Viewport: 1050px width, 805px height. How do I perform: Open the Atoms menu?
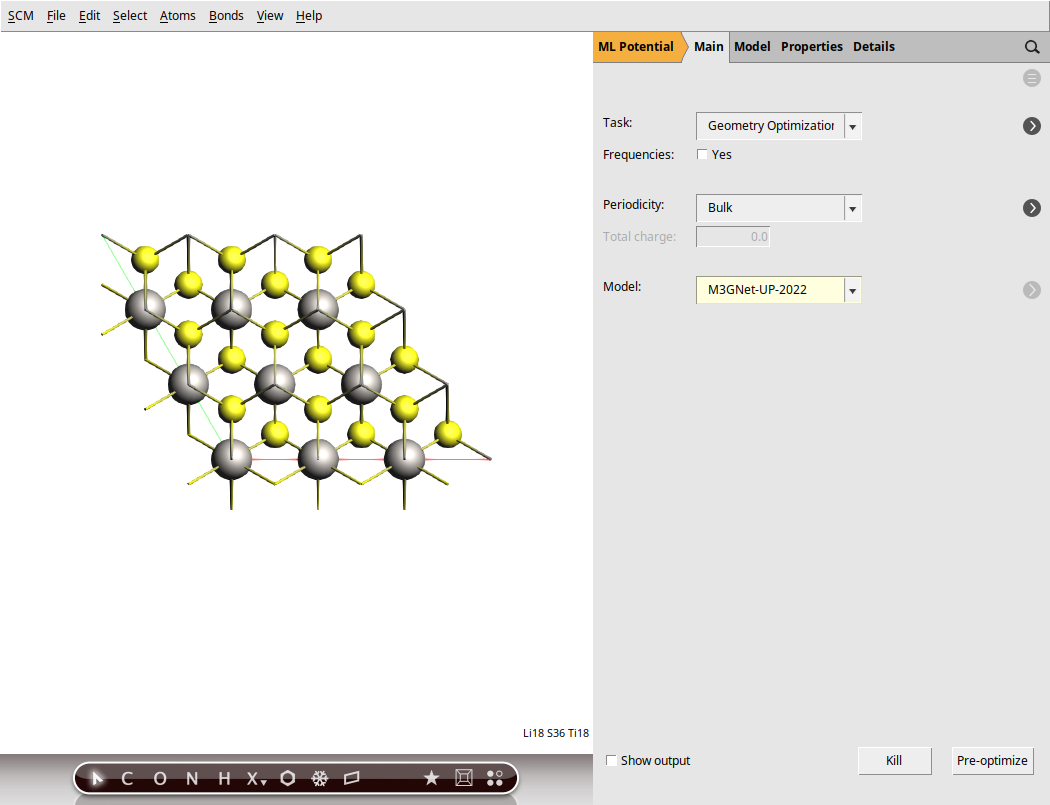(177, 15)
